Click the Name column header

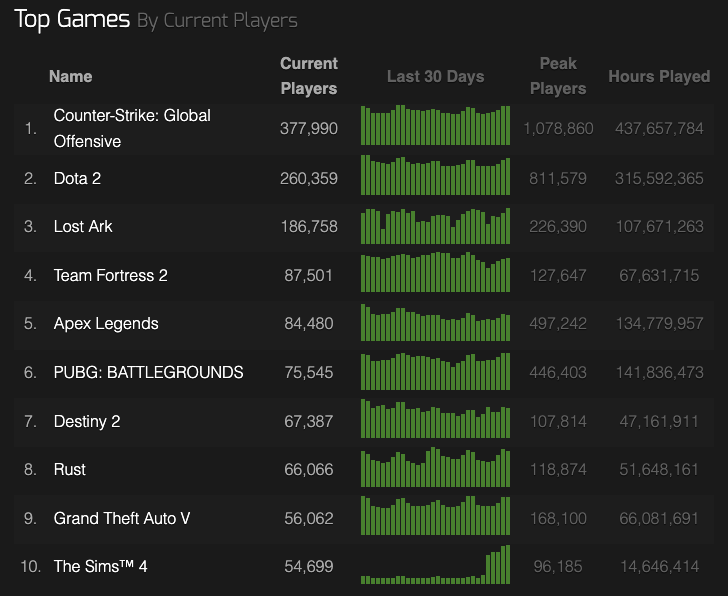tap(71, 76)
